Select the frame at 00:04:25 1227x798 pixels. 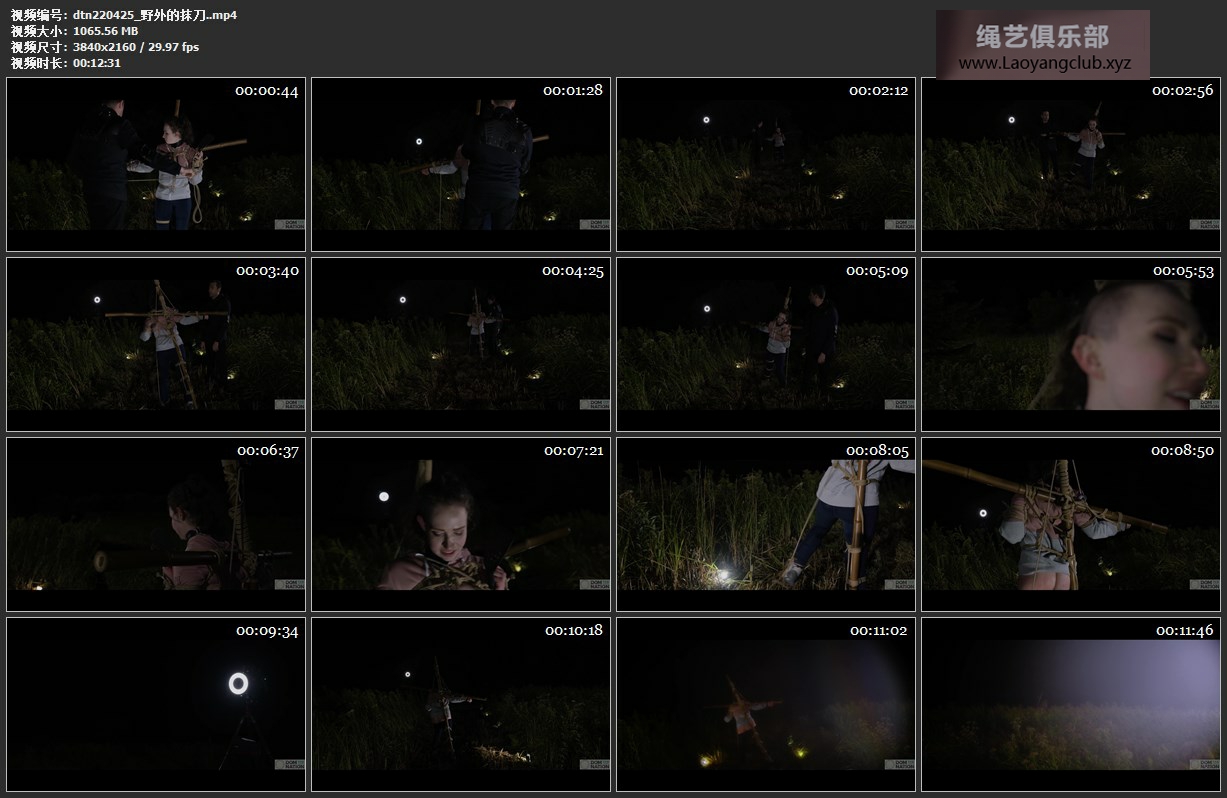pos(461,345)
